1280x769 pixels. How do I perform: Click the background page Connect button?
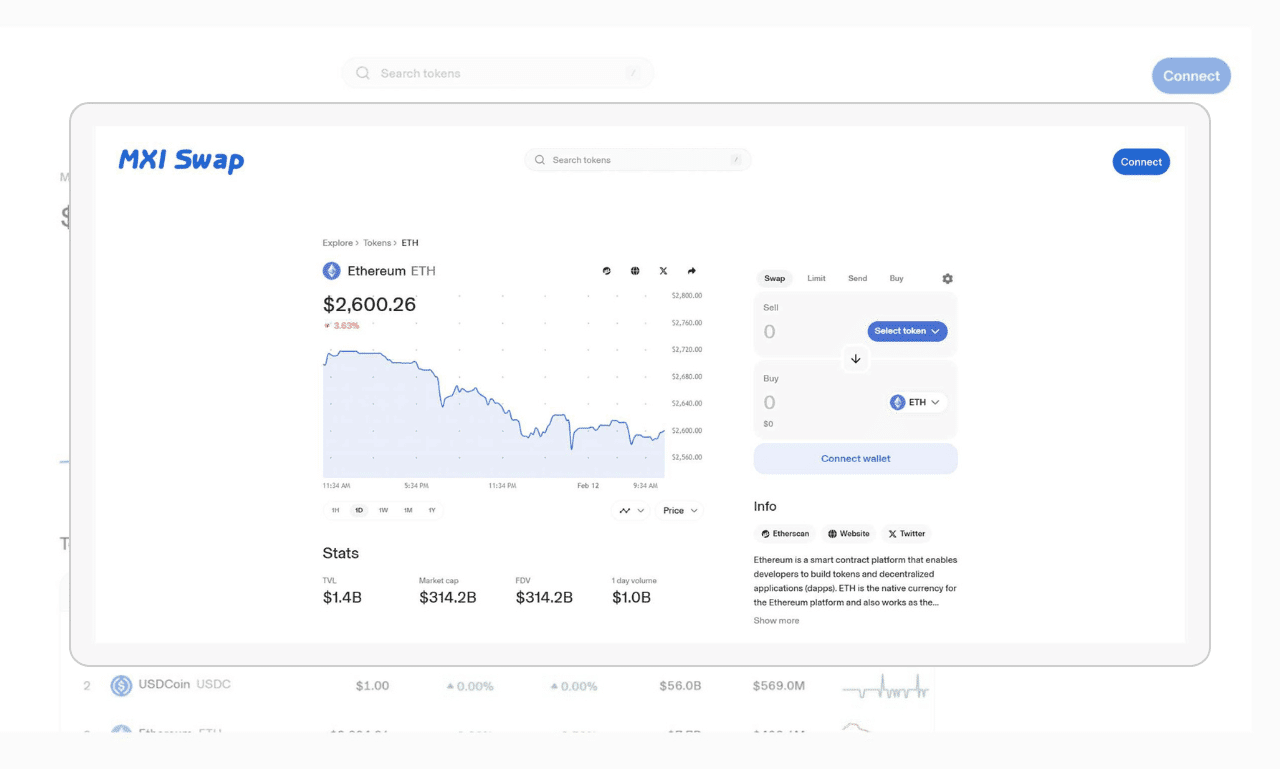click(x=1191, y=76)
